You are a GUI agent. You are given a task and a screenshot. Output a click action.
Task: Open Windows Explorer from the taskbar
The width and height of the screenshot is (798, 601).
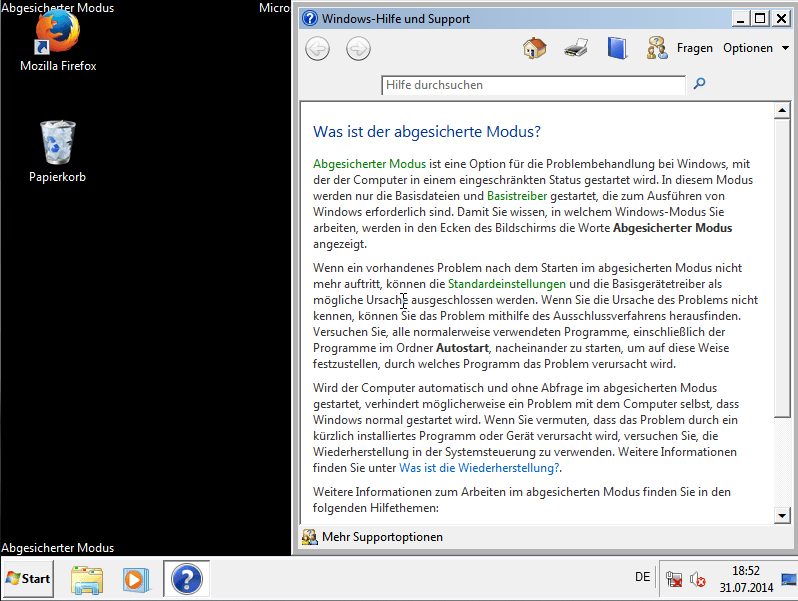(87, 579)
